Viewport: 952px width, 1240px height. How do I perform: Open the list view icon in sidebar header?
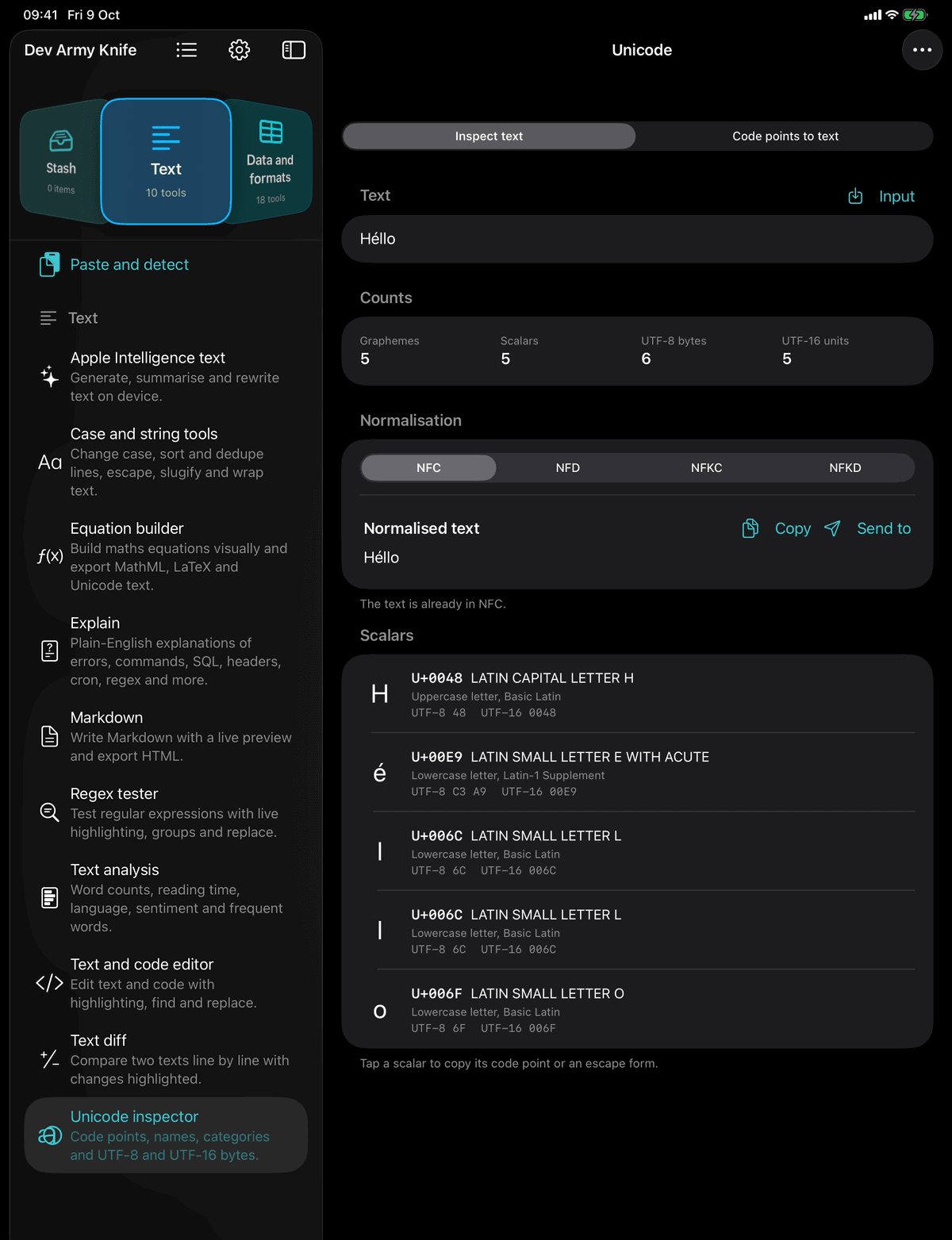[x=186, y=50]
